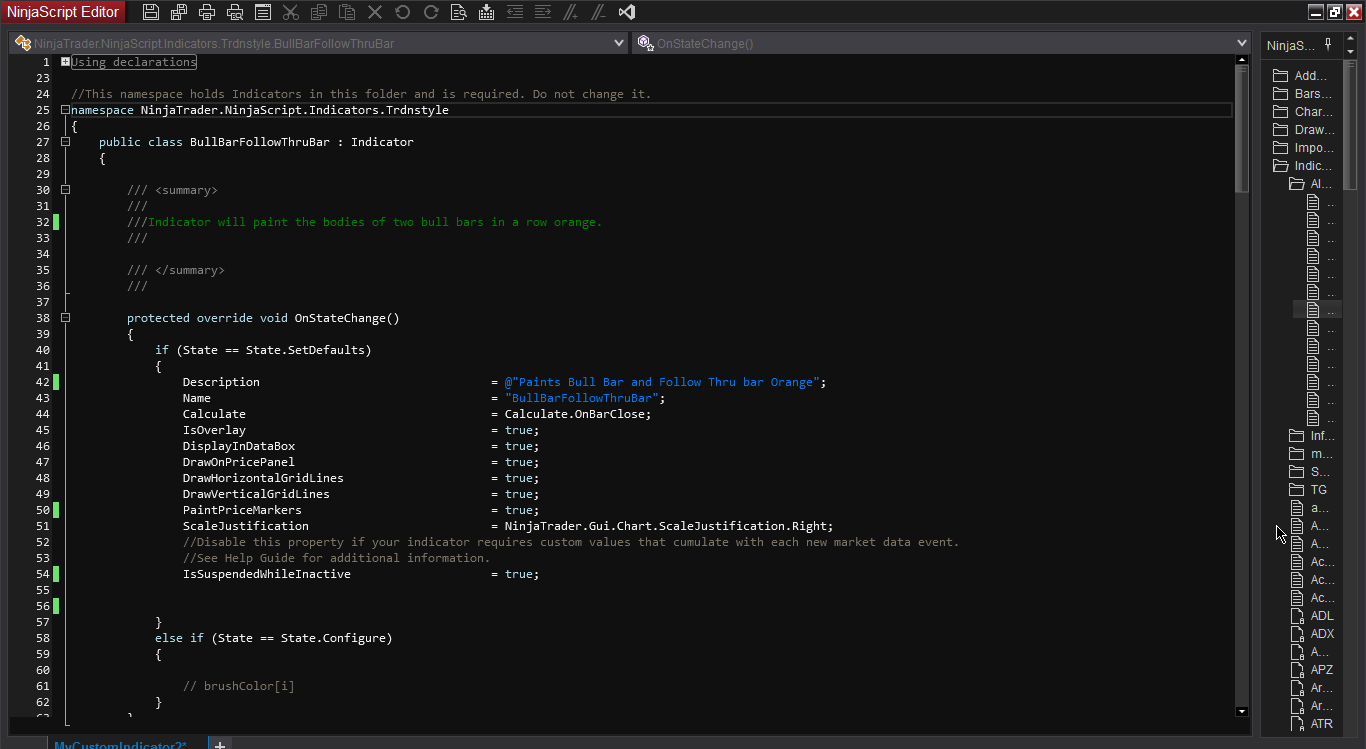
Task: Pin the NinjaScript Explorer panel
Action: 1328,44
